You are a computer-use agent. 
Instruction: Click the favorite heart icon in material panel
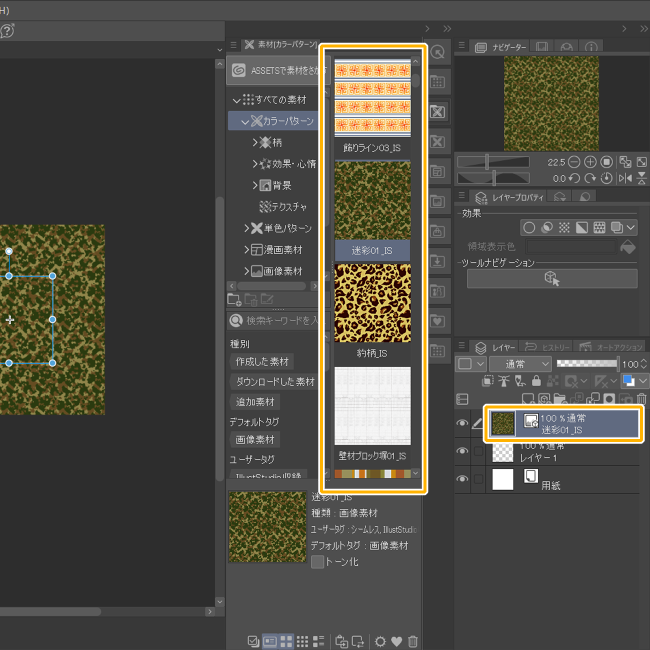(397, 642)
